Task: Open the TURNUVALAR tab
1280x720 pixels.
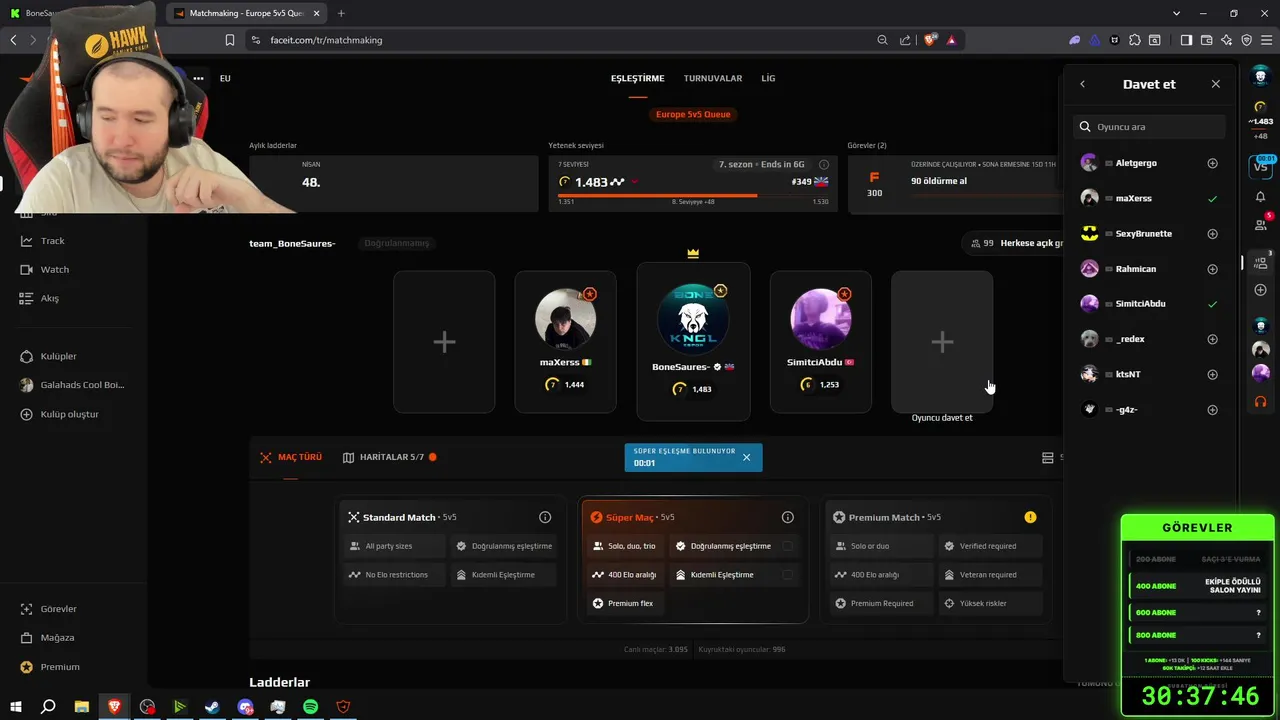Action: click(713, 78)
